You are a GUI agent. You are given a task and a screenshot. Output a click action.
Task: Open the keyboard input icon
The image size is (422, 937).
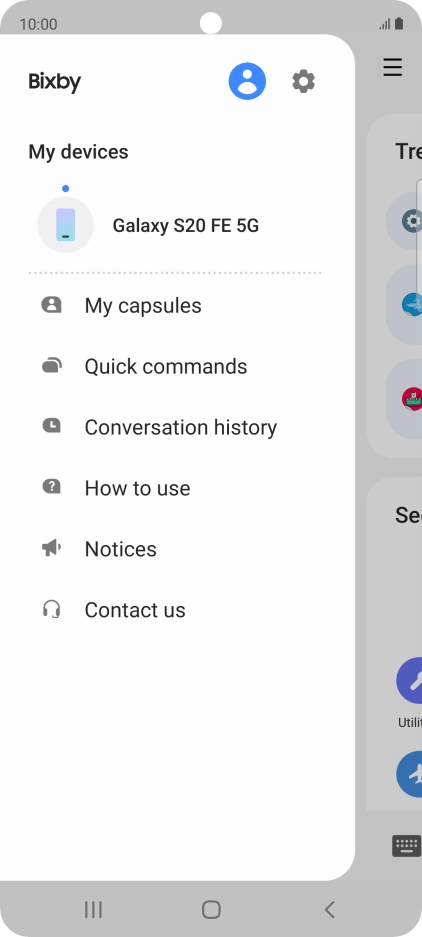click(406, 846)
